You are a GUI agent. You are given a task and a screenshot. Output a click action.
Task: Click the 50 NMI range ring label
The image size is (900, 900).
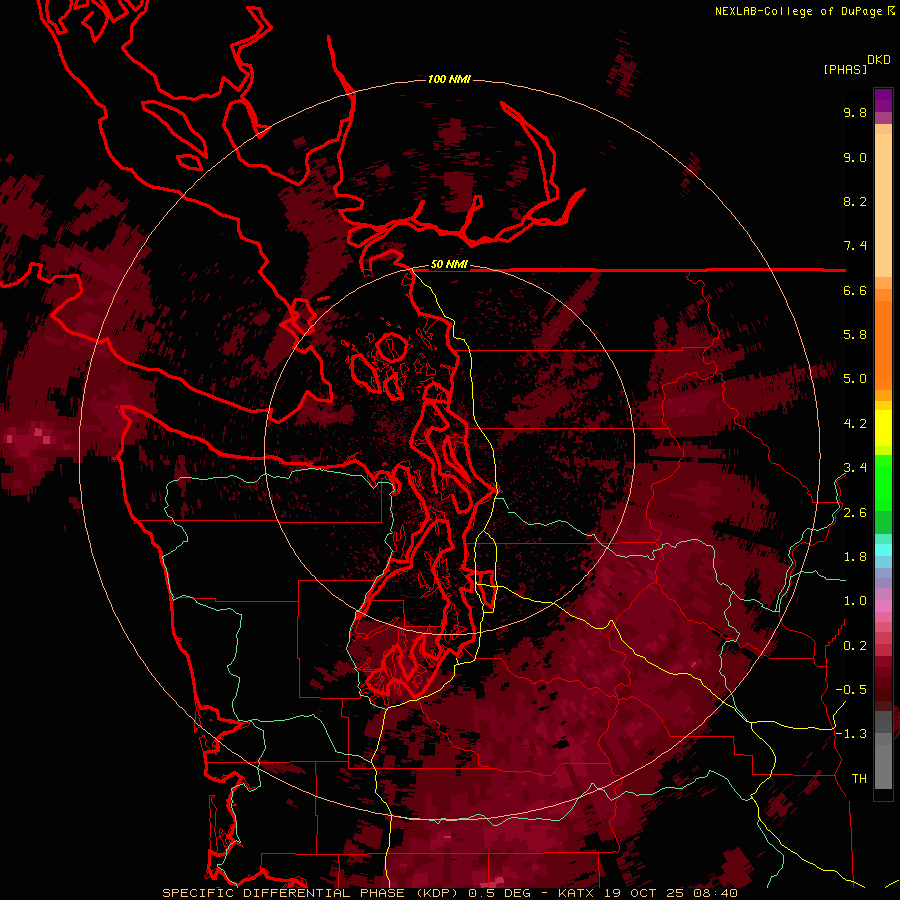point(449,264)
